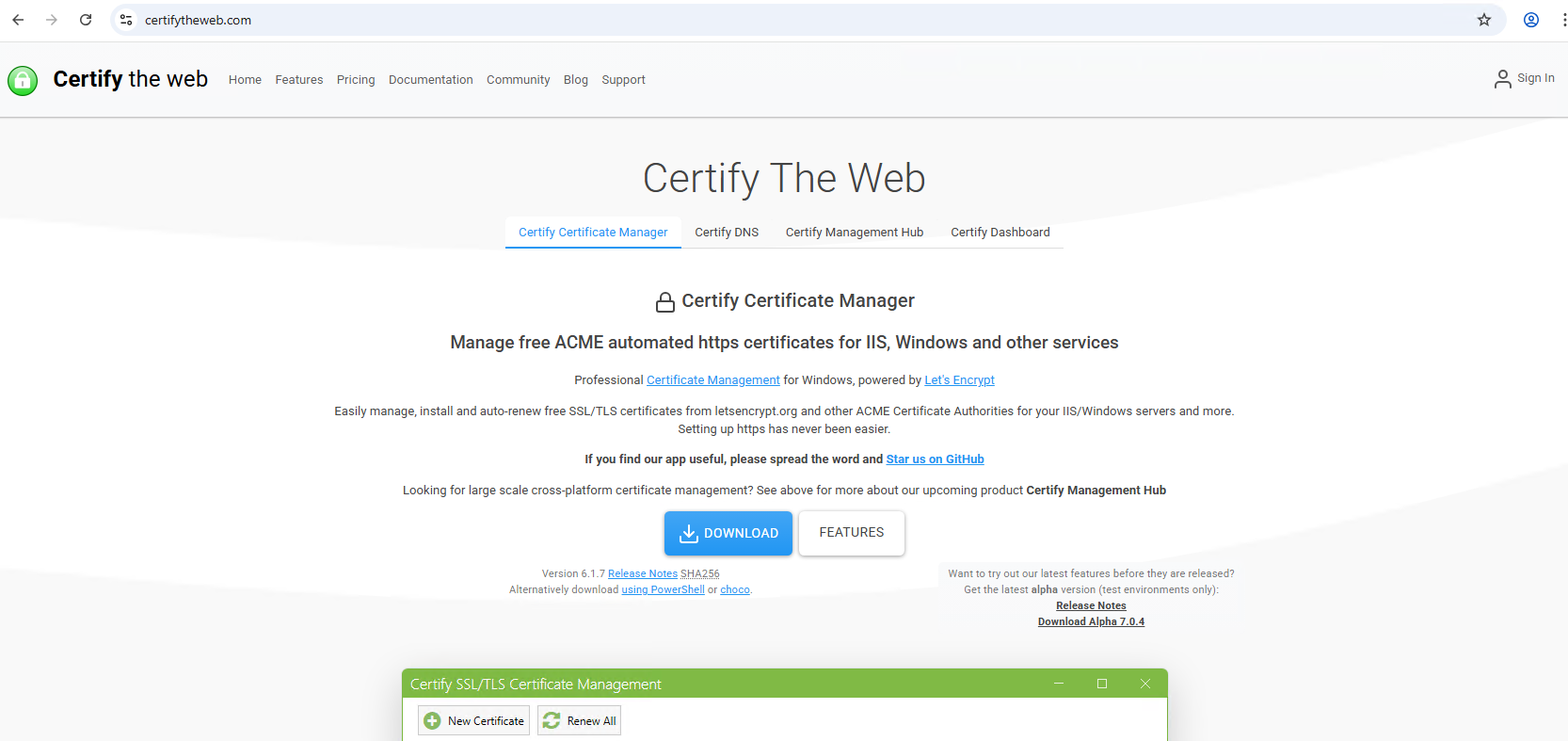Image resolution: width=1568 pixels, height=741 pixels.
Task: Follow the Certificate Management link
Action: (x=713, y=380)
